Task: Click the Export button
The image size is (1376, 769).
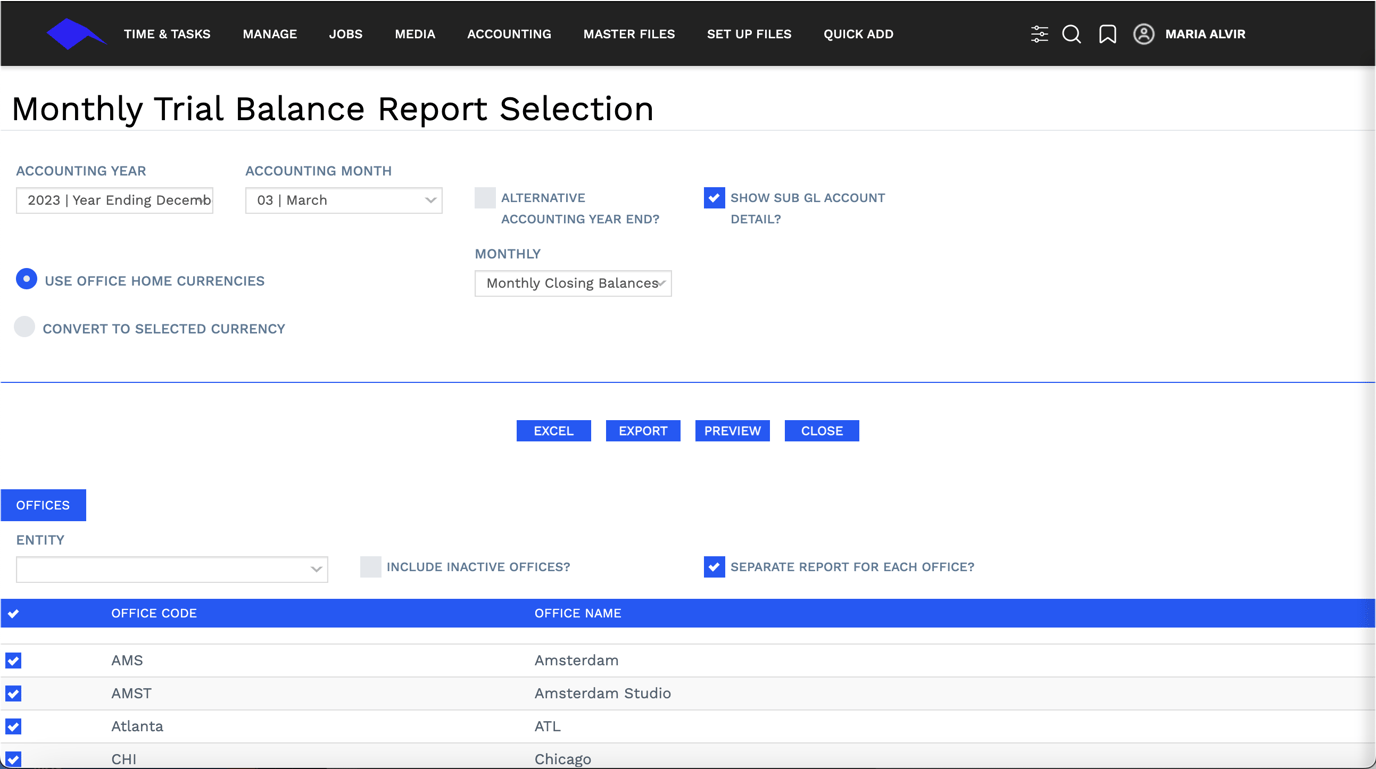Action: click(643, 430)
